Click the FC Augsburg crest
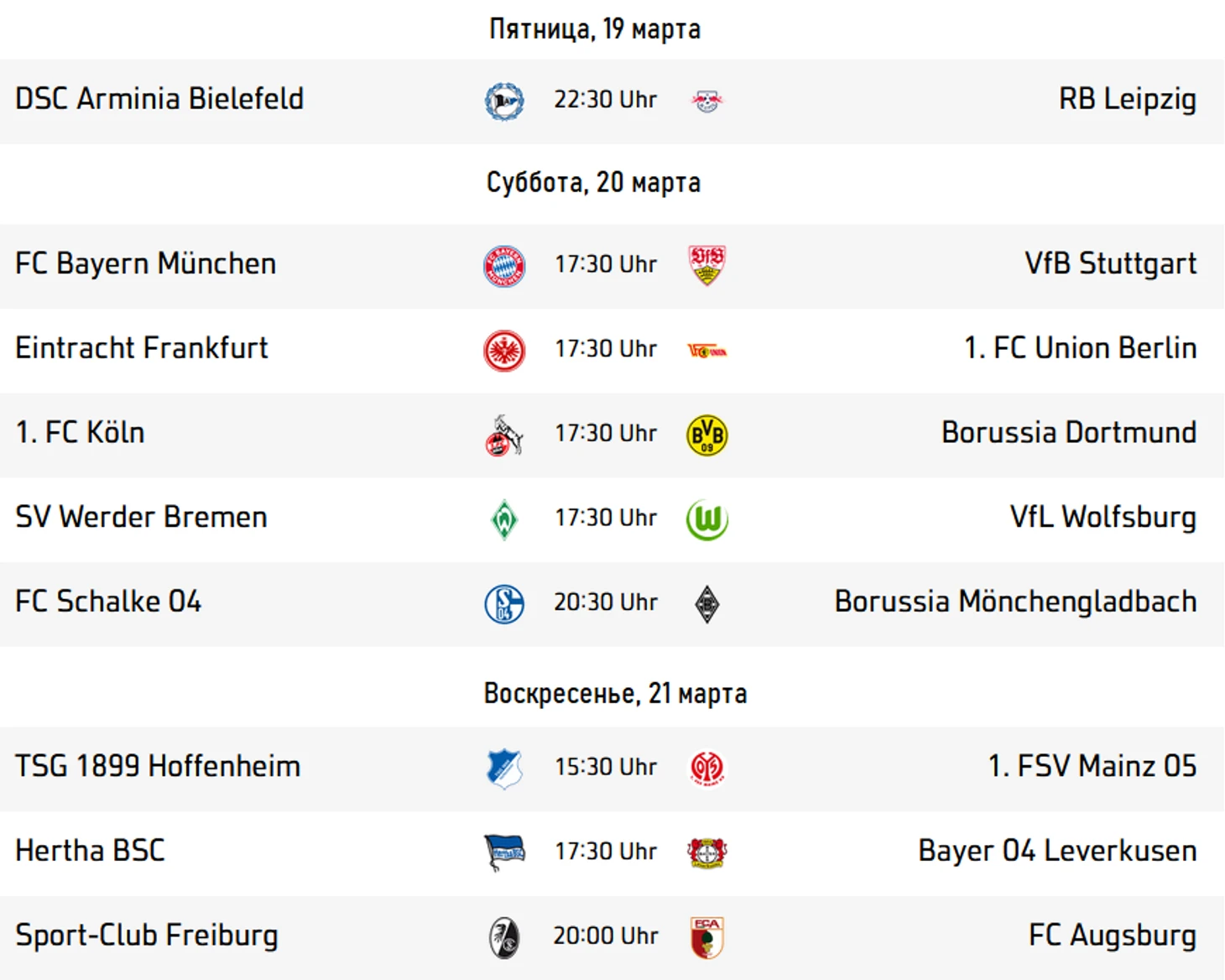This screenshot has width=1225, height=980. click(x=706, y=937)
